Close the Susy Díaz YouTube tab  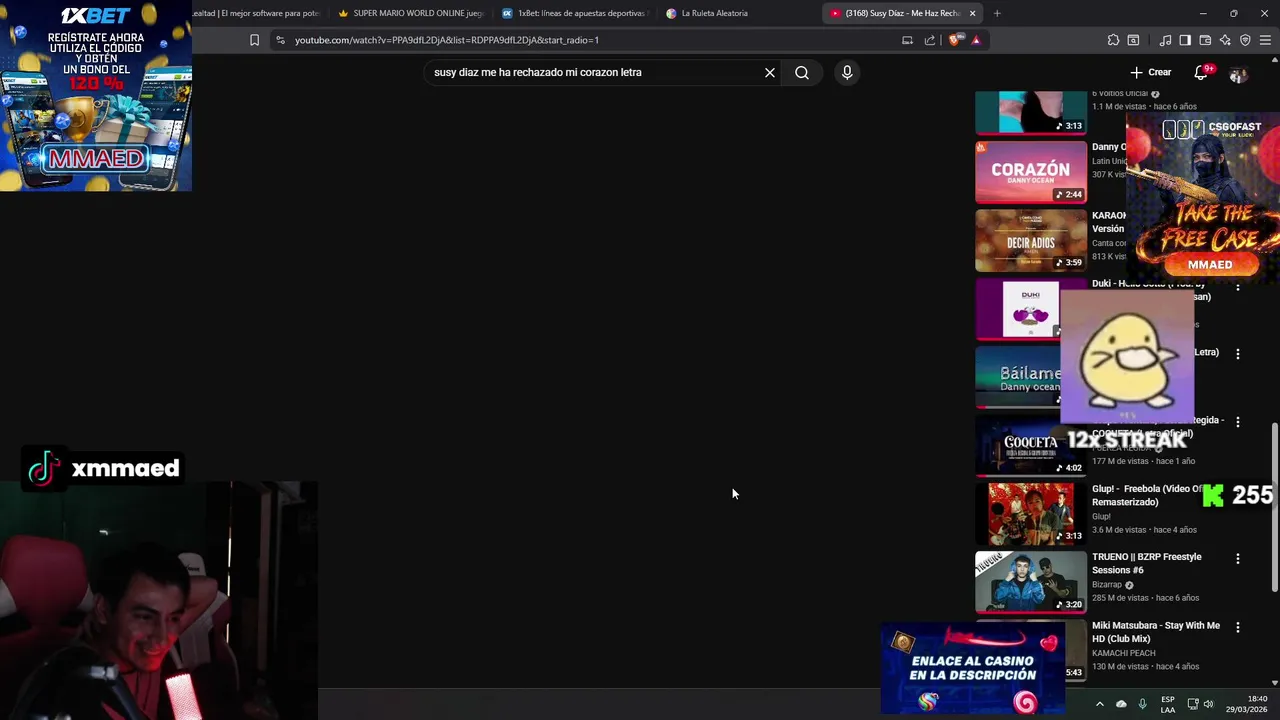point(972,13)
